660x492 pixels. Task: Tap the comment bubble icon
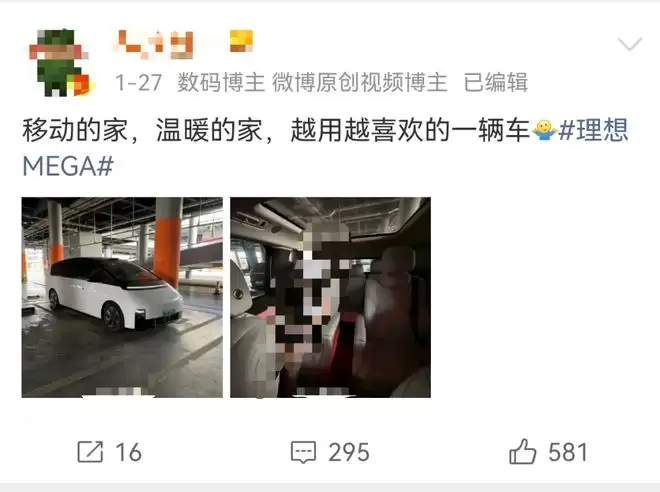(x=303, y=452)
